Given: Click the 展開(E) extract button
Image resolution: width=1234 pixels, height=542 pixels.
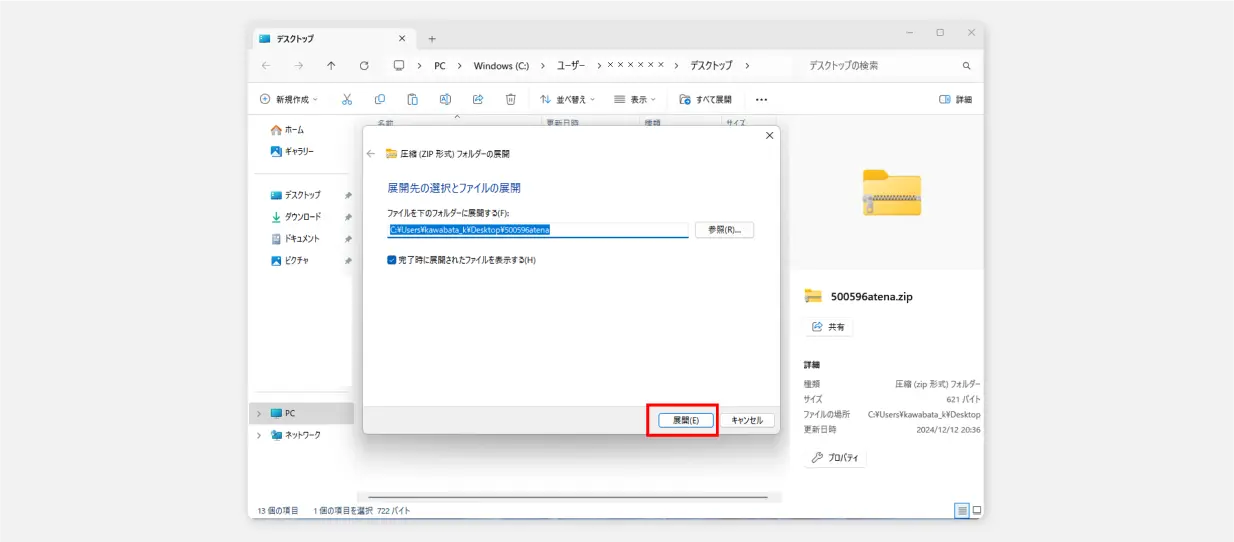Looking at the screenshot, I should (x=686, y=420).
